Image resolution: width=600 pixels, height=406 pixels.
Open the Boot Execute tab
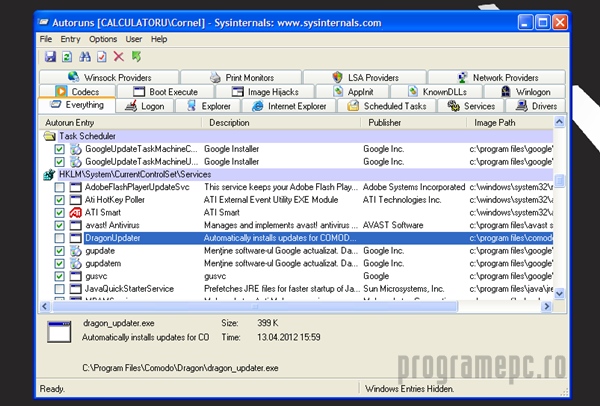[165, 92]
